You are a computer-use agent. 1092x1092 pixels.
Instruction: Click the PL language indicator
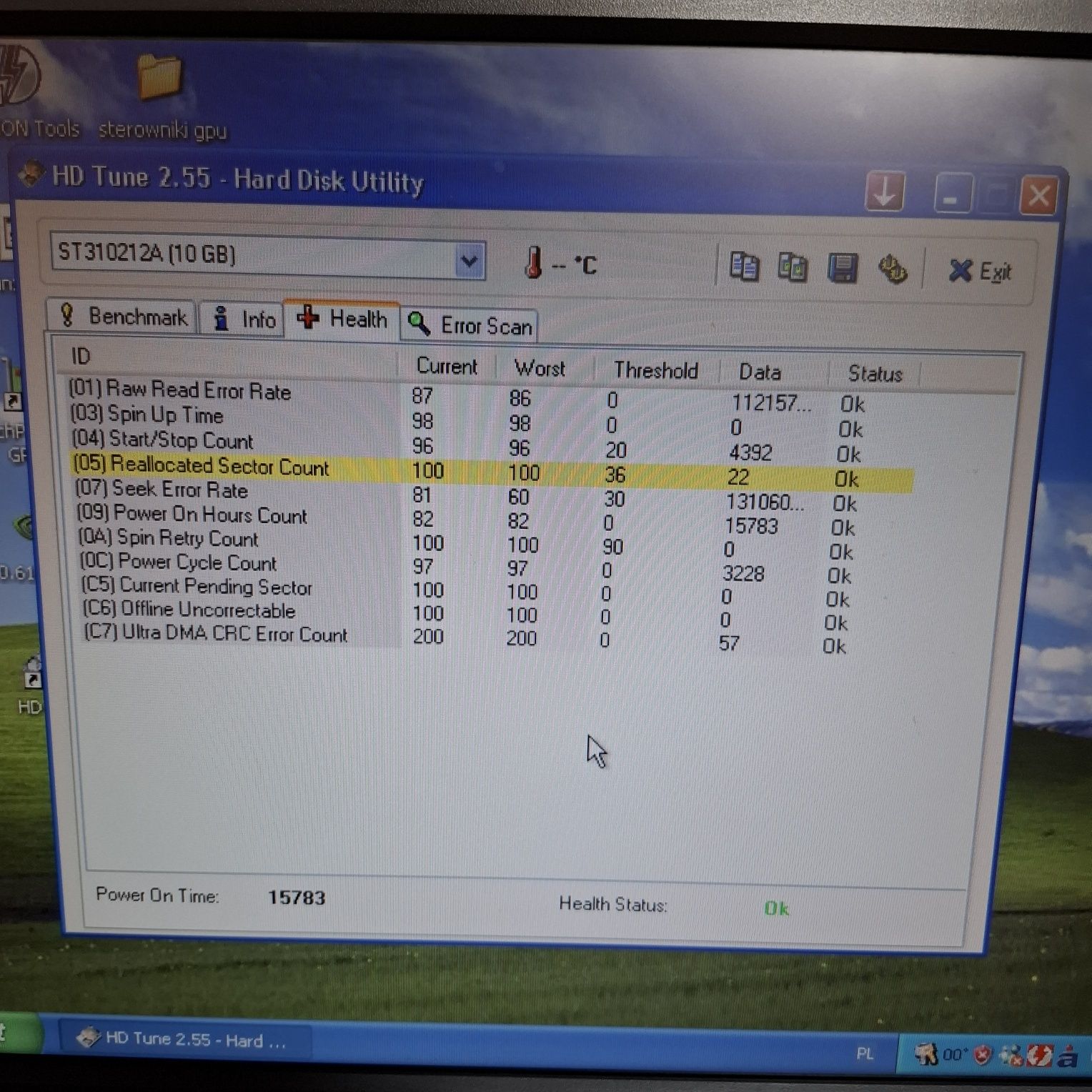[865, 1053]
